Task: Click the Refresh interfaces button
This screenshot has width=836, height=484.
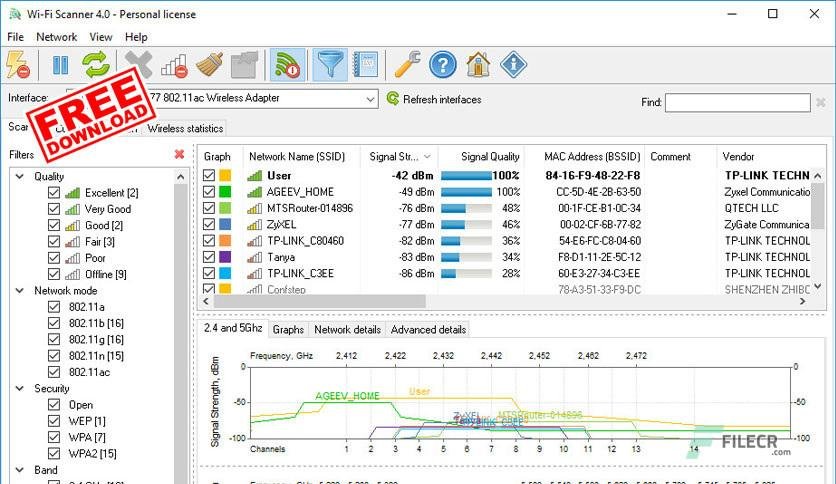Action: (434, 99)
